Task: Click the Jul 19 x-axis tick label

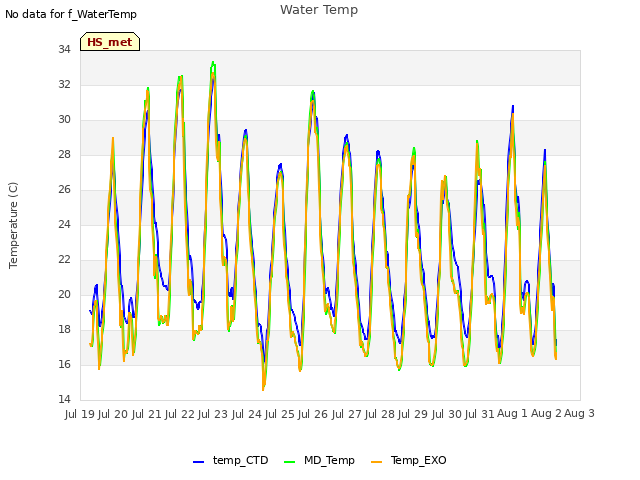Action: tap(80, 414)
